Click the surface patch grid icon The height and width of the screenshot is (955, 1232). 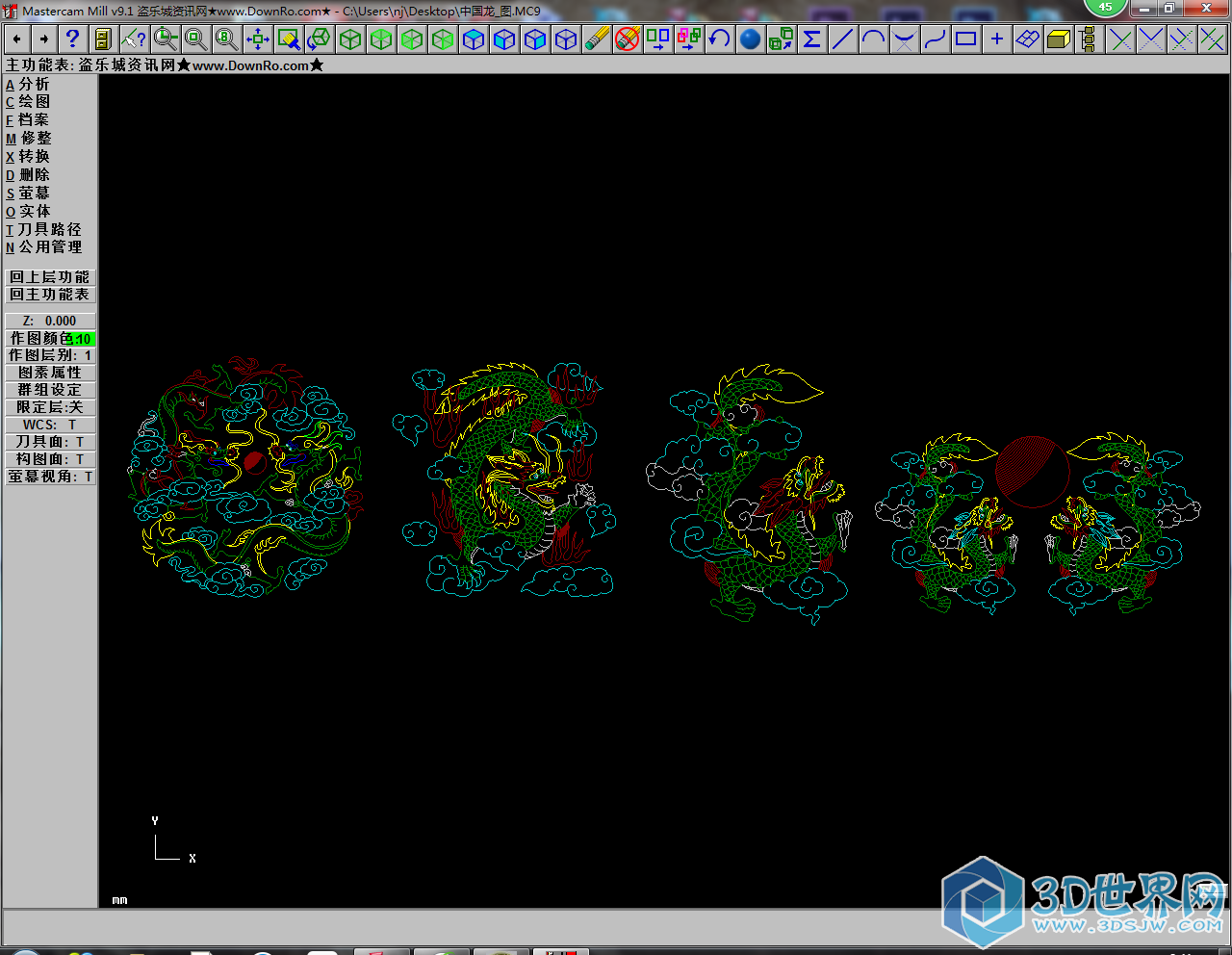click(x=1028, y=39)
